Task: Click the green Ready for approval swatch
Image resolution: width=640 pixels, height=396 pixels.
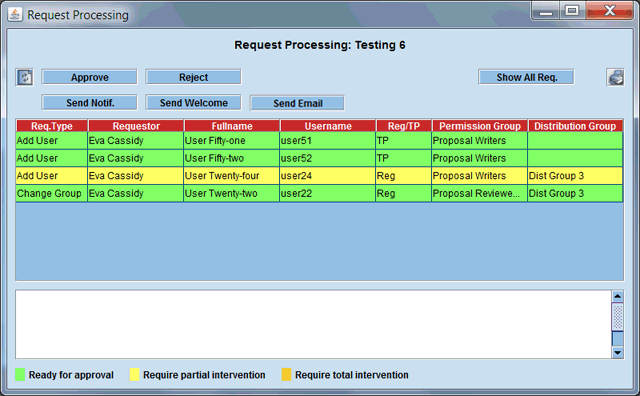Action: coord(20,374)
